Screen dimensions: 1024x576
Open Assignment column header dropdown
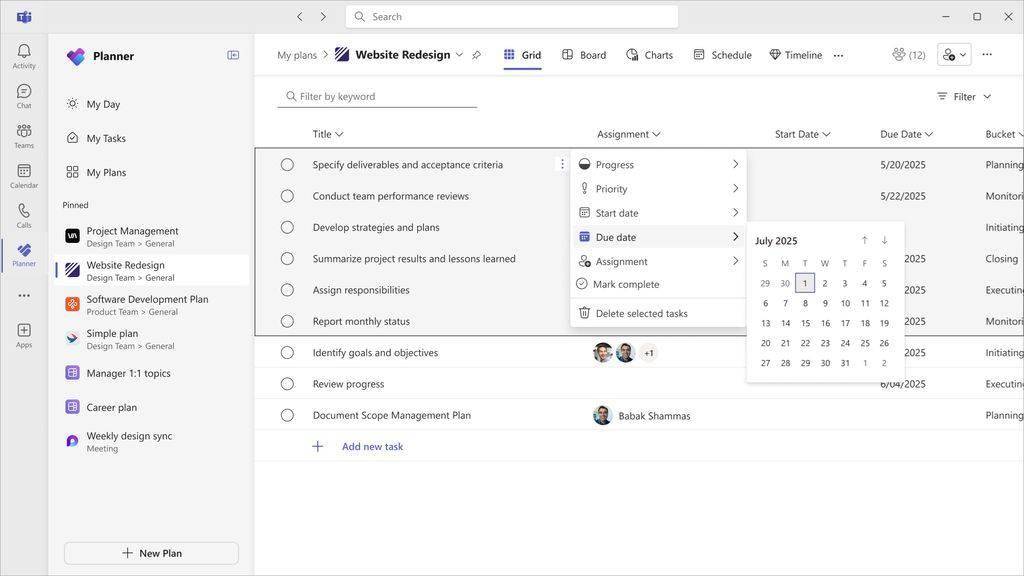629,134
